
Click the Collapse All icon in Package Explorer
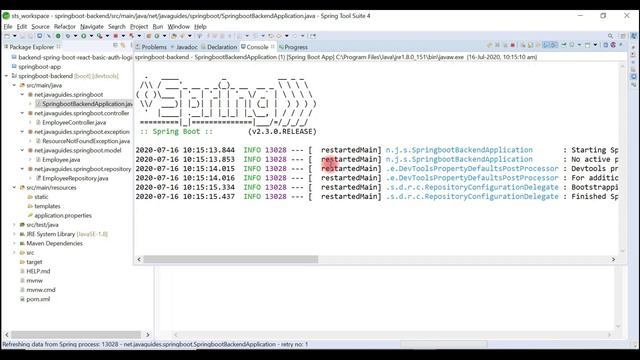[x=115, y=45]
